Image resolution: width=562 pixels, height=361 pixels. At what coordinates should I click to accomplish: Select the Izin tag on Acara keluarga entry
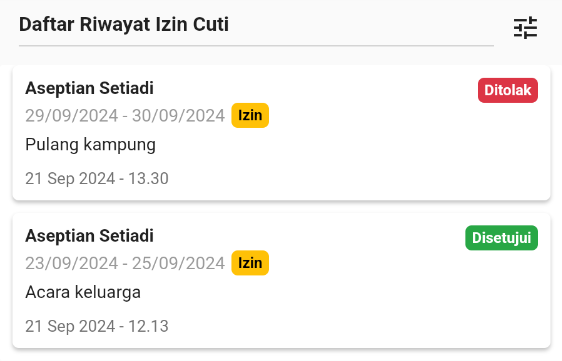(250, 263)
